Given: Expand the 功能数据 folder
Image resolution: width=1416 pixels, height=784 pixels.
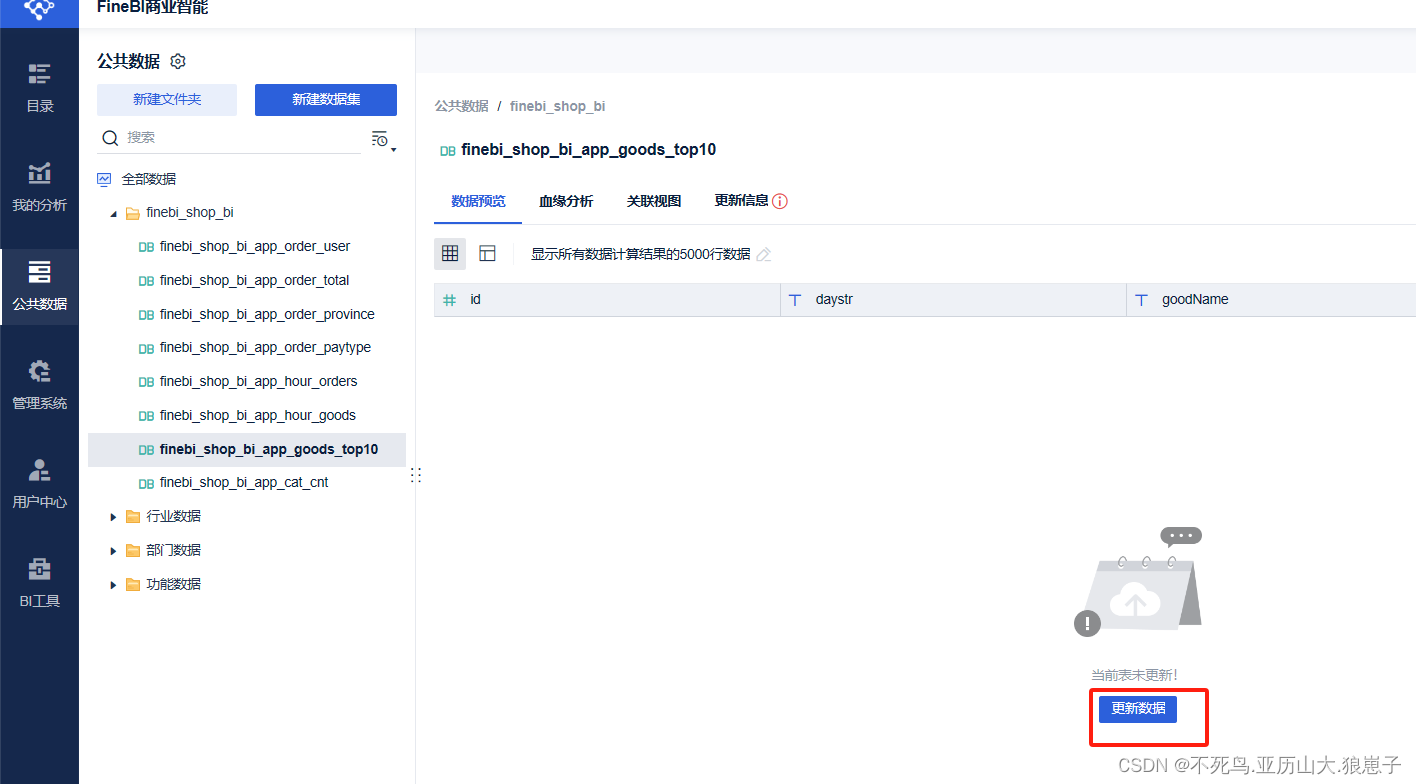Looking at the screenshot, I should [x=112, y=584].
